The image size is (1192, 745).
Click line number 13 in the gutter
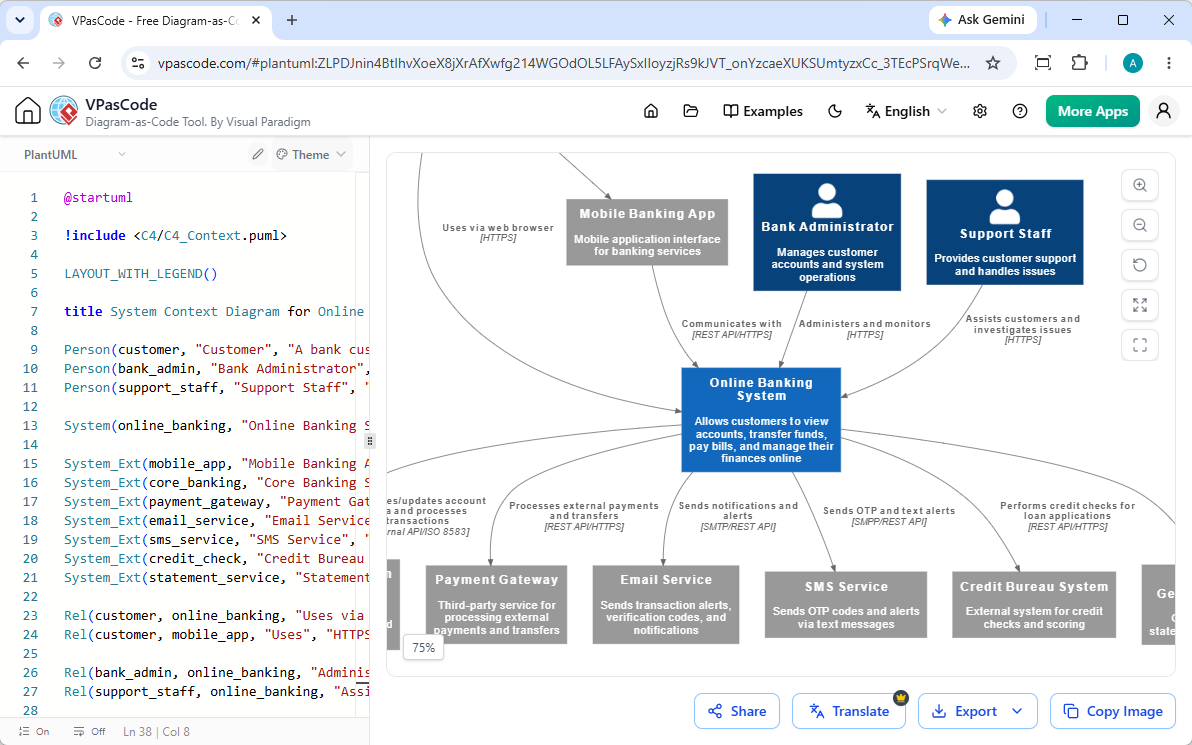[30, 426]
